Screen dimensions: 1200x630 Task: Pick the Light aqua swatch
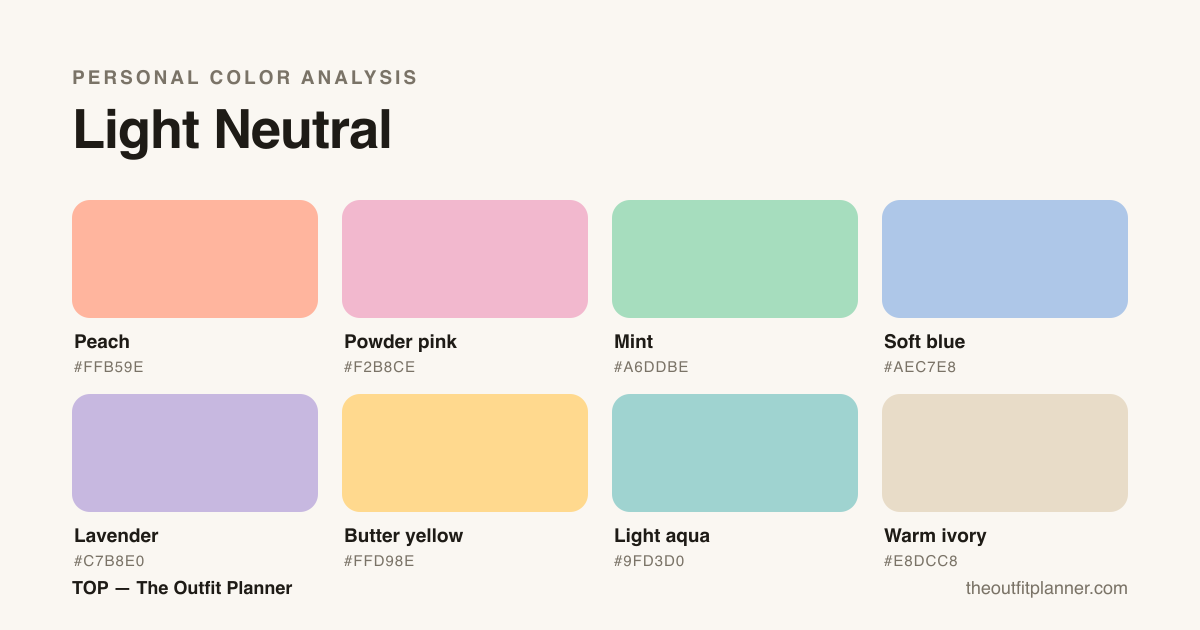coord(735,453)
